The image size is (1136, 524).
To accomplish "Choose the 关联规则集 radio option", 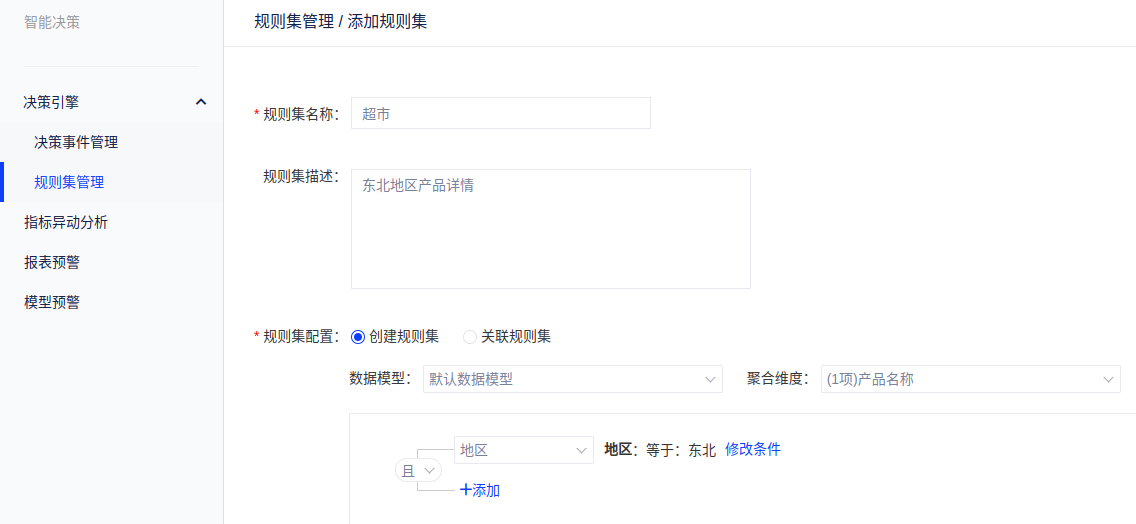I will (470, 337).
